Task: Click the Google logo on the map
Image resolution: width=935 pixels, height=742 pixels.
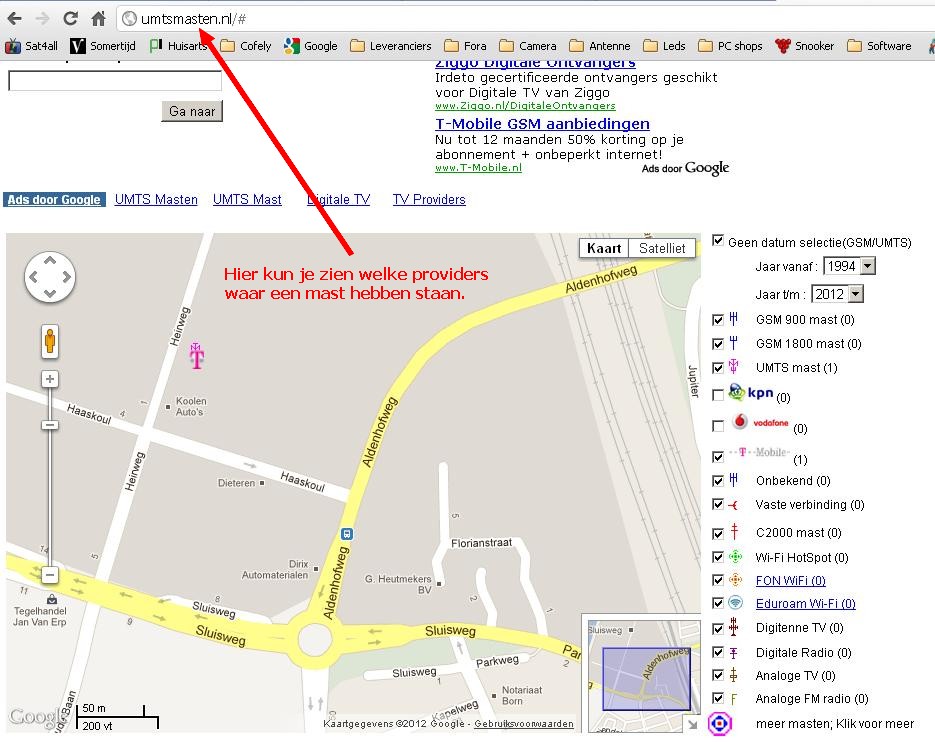Action: pos(36,716)
